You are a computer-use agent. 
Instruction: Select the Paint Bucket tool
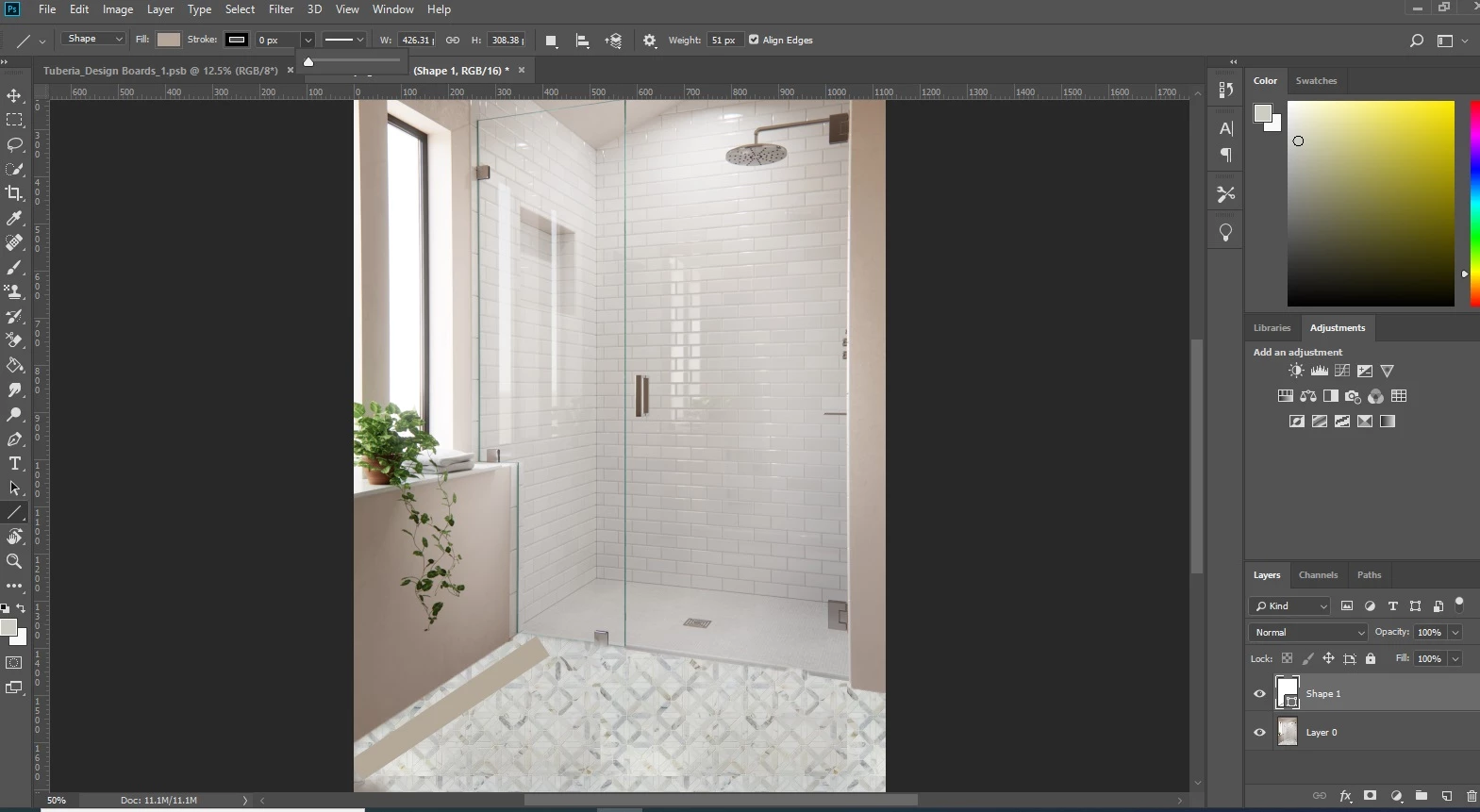click(14, 365)
